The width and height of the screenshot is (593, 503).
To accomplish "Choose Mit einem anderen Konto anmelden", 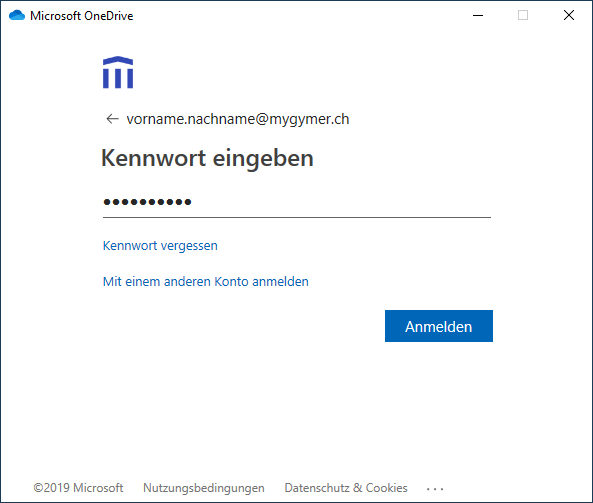I will [x=206, y=282].
